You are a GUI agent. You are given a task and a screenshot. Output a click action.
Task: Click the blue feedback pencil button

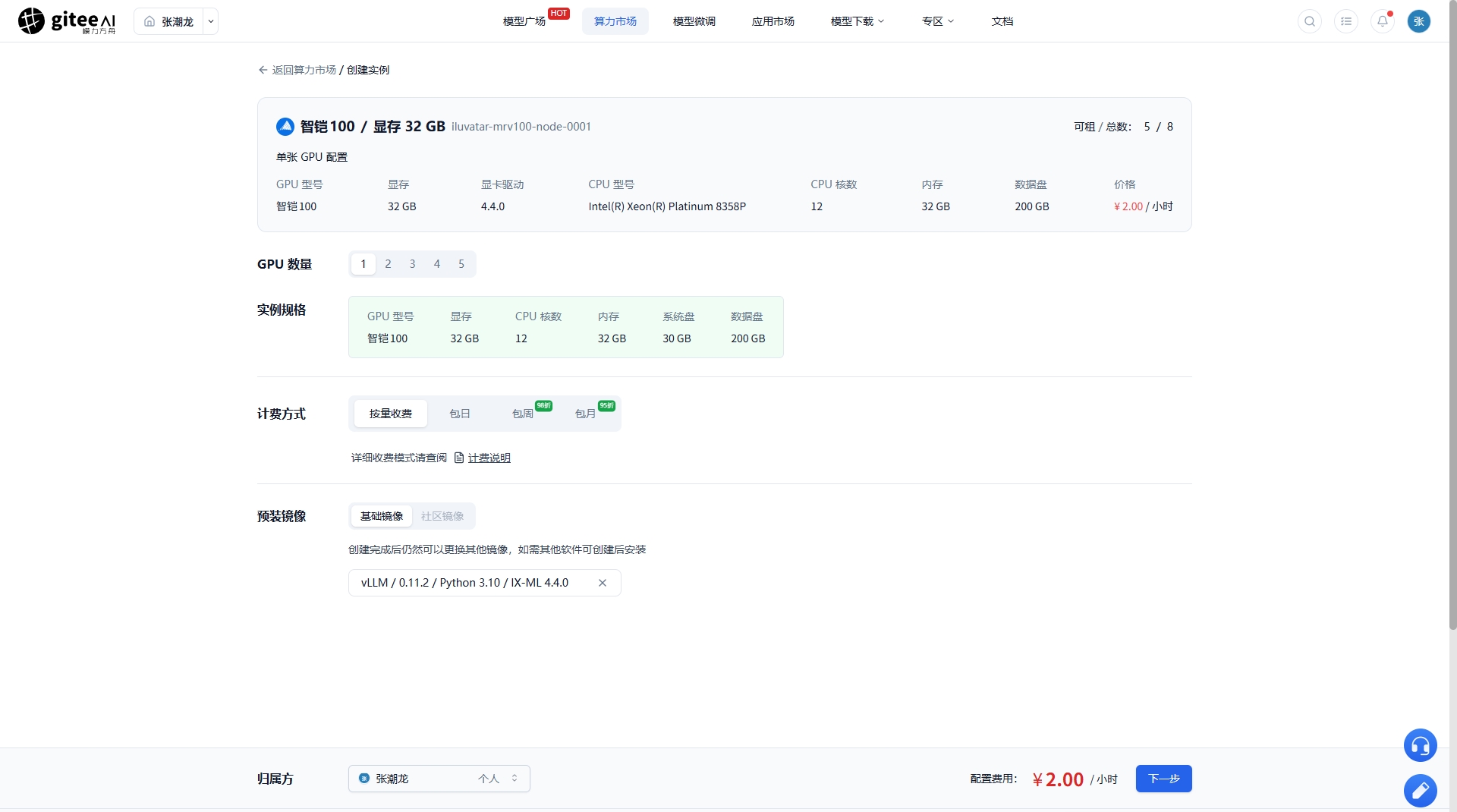tap(1421, 791)
